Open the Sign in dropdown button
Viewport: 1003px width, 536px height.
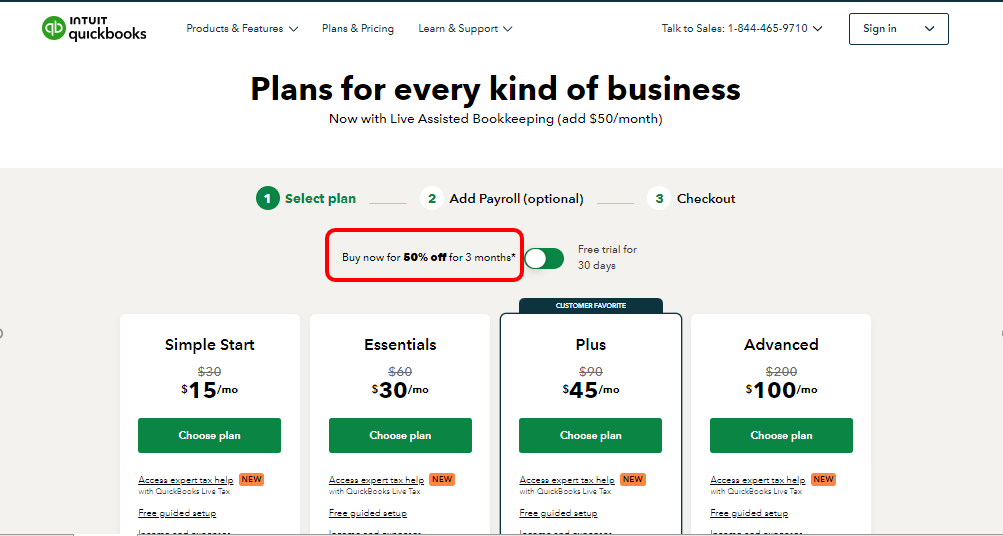pyautogui.click(x=898, y=29)
